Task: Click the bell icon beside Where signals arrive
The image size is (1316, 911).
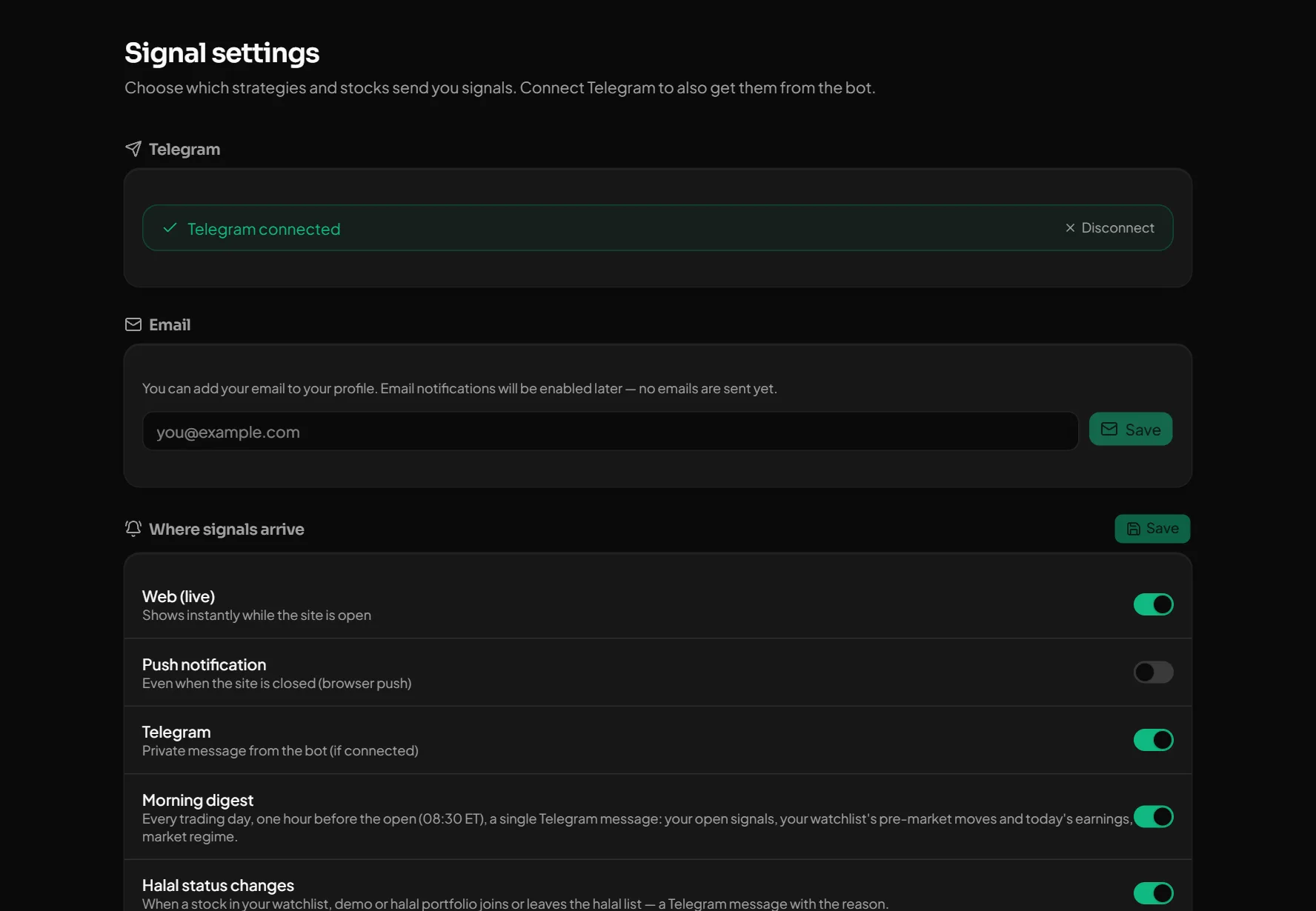Action: [133, 529]
